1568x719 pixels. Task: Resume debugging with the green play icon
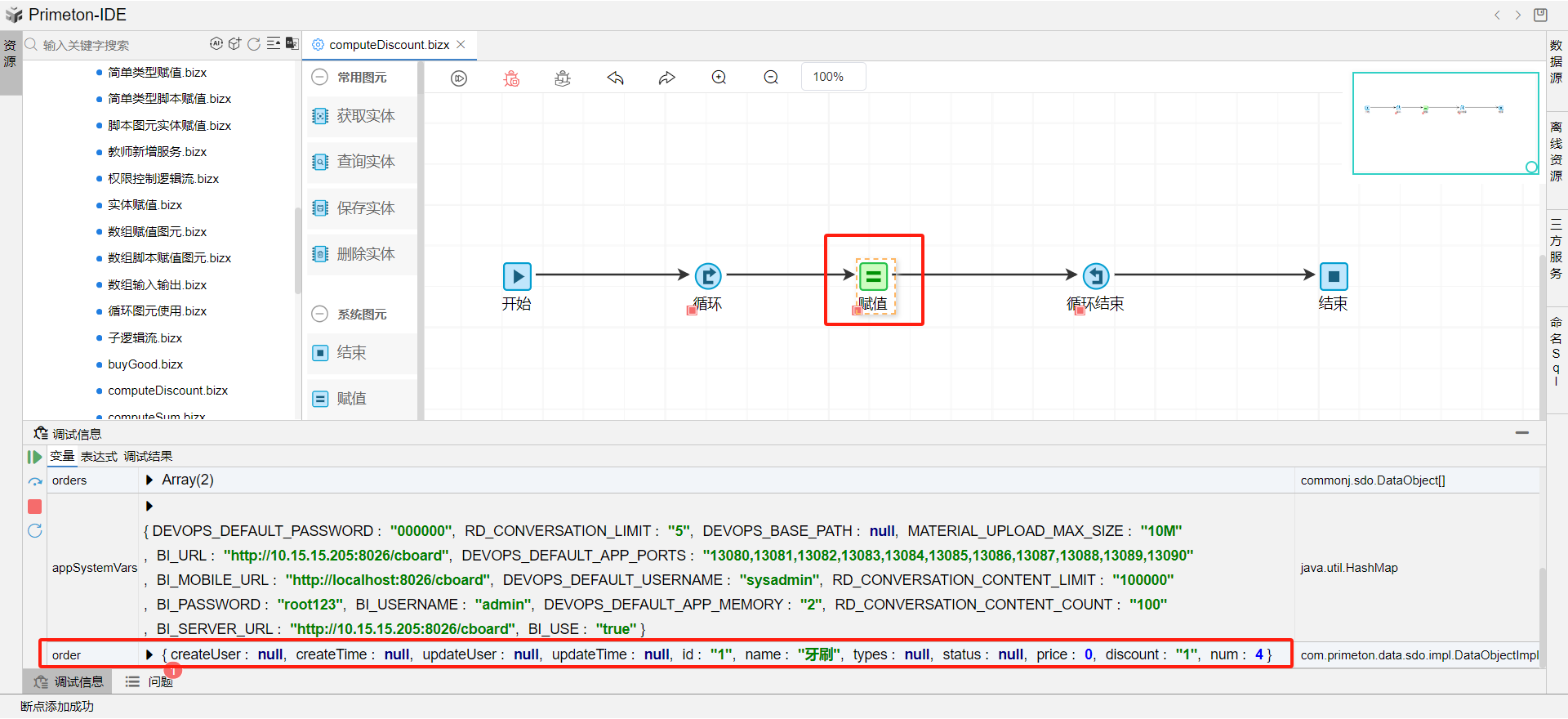coord(34,457)
